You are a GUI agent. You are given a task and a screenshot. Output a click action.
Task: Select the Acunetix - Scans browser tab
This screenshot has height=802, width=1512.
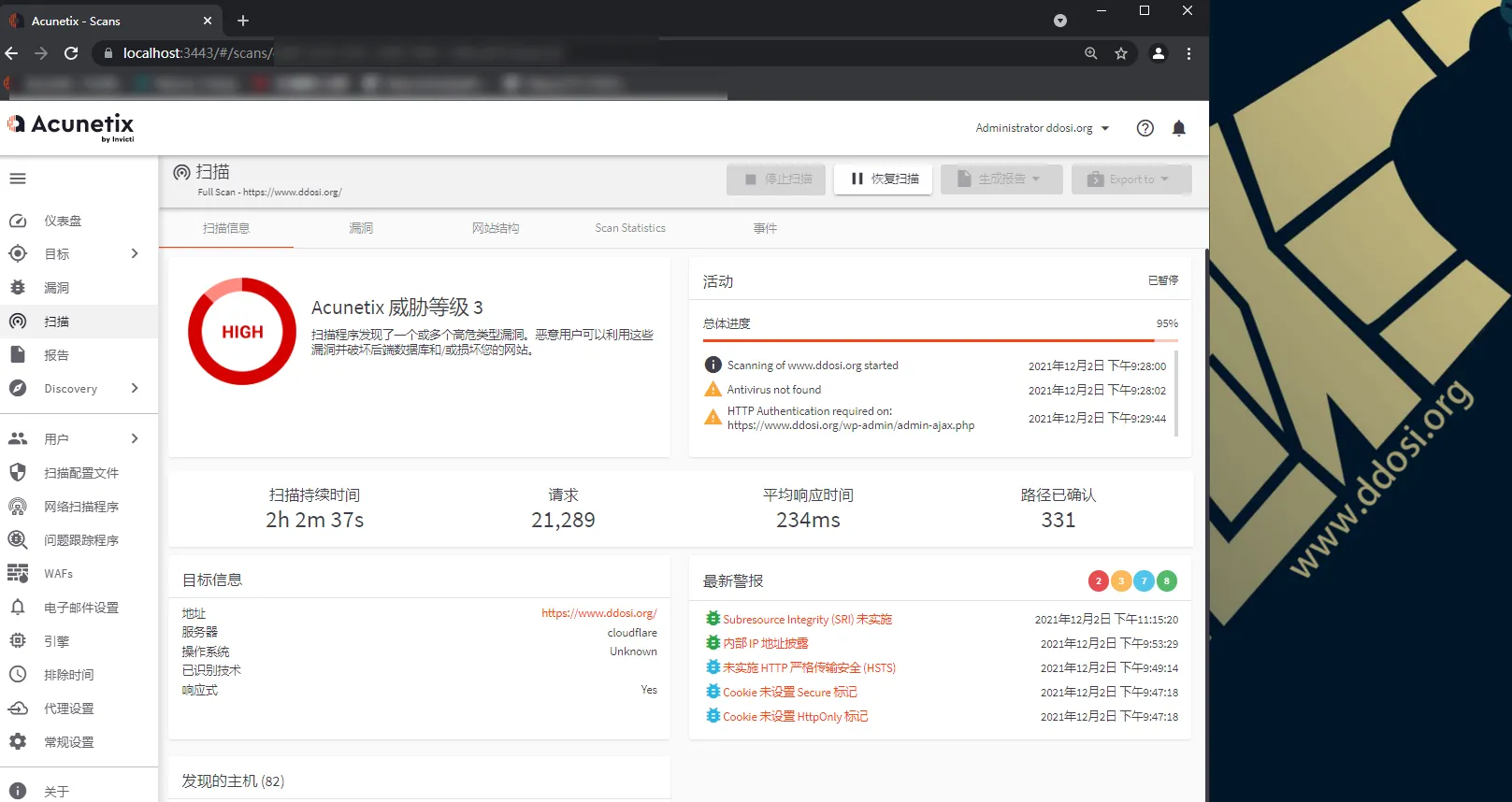(x=110, y=21)
